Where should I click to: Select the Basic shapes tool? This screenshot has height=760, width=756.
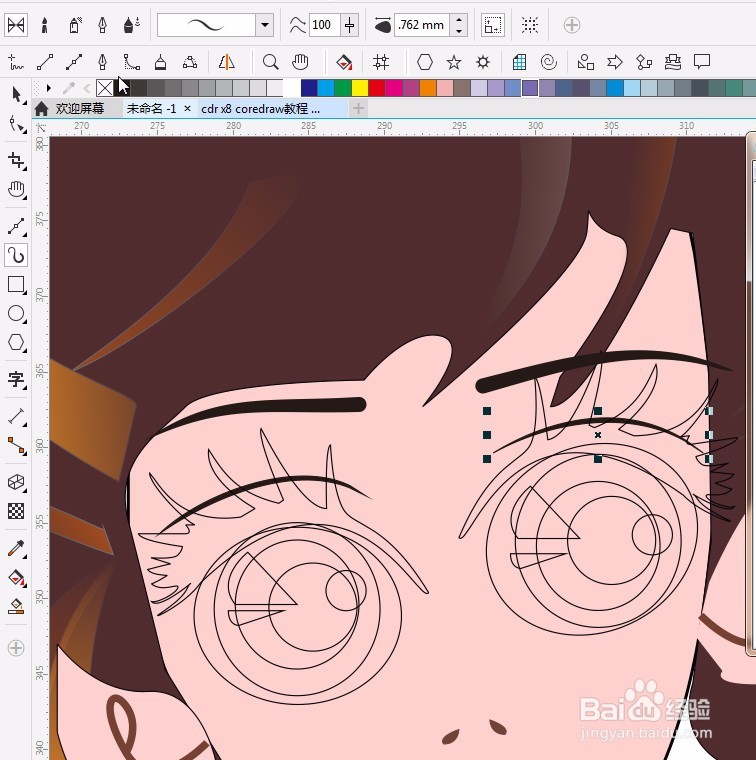585,62
